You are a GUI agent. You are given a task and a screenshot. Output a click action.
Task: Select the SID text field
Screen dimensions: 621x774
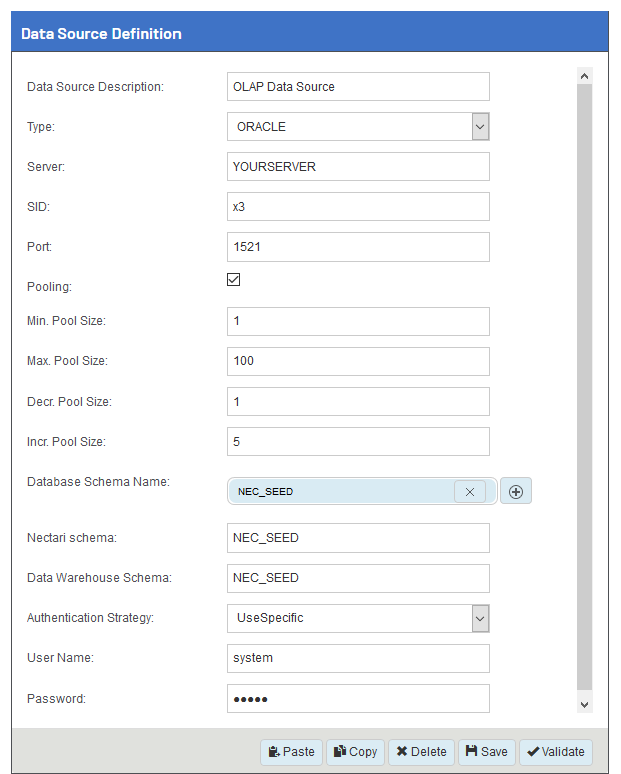click(358, 207)
